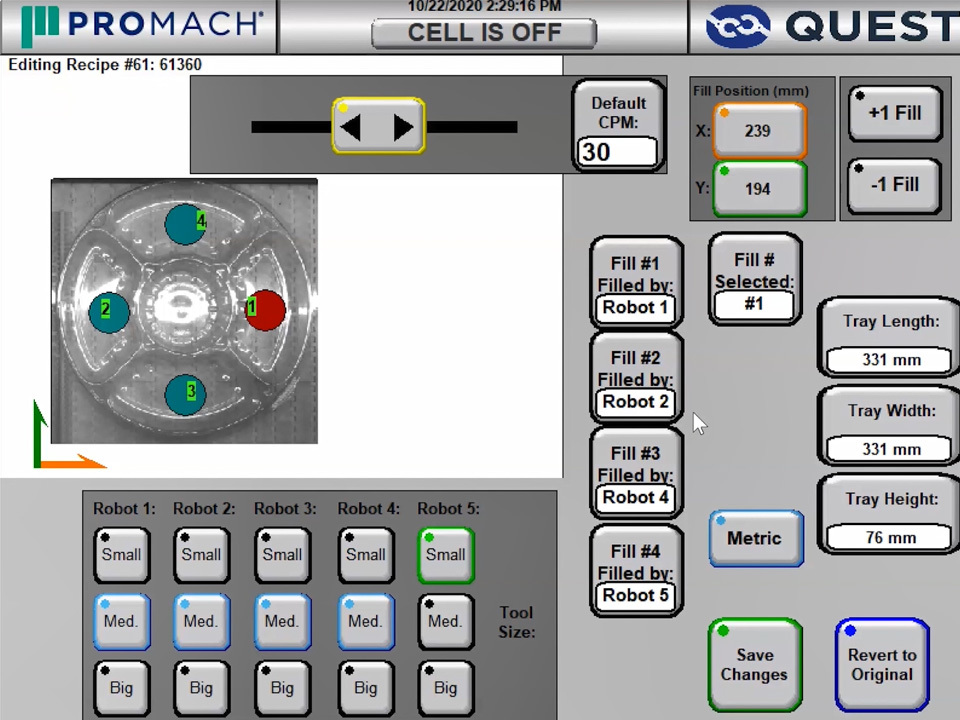Click the left arrow on the CPM slider
Viewport: 960px width, 720px height.
pos(352,127)
